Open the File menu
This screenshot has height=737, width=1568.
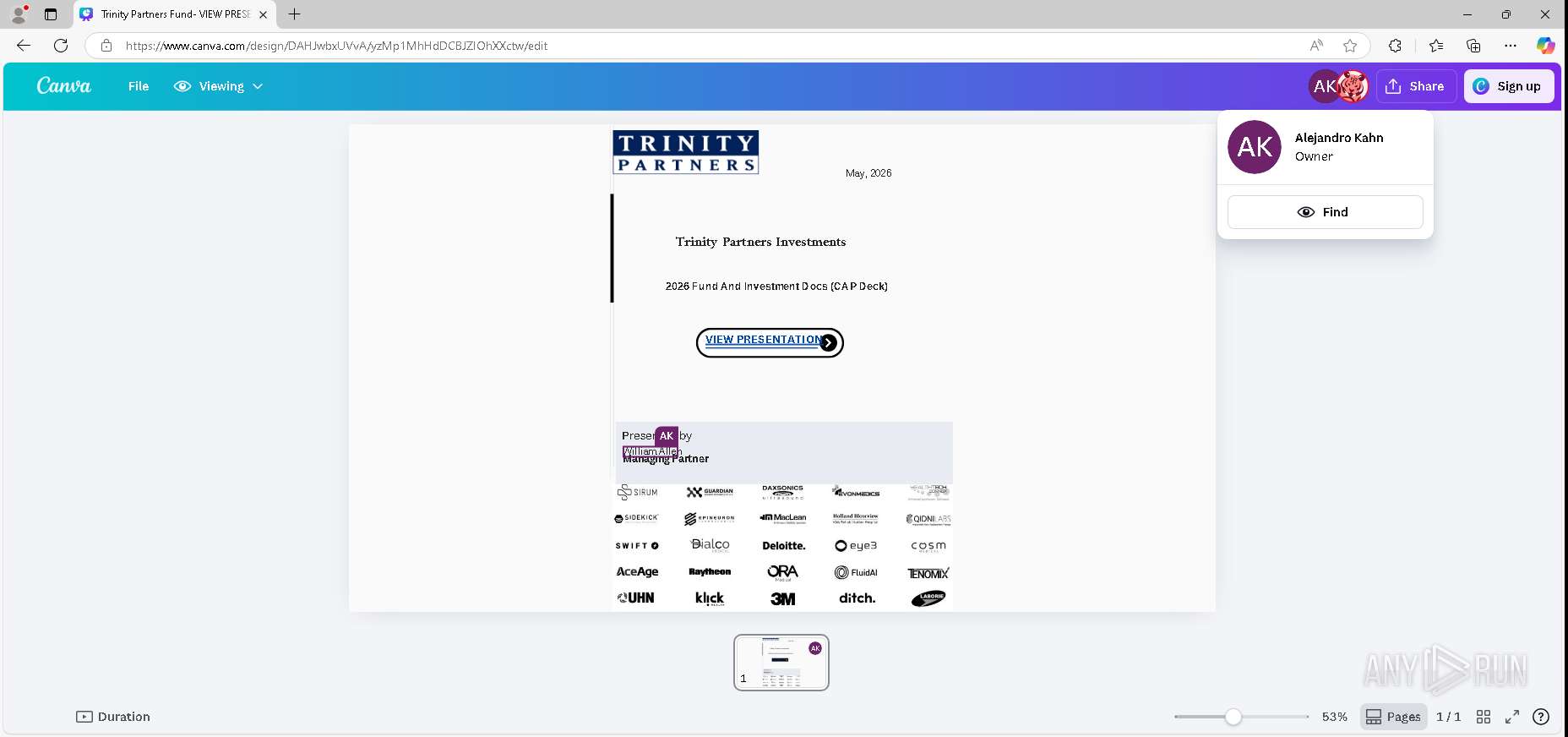click(x=139, y=86)
